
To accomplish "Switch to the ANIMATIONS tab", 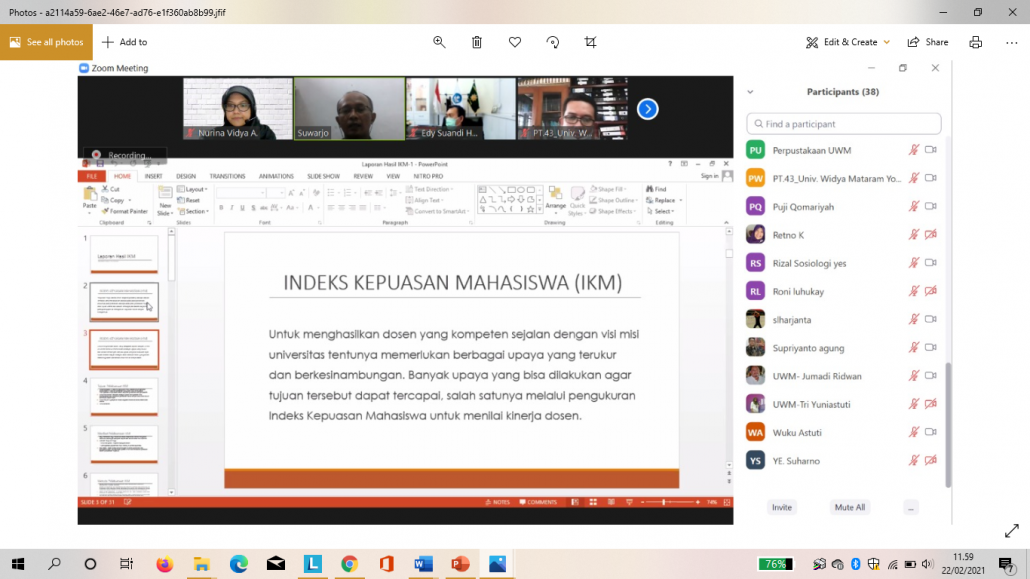I will 276,176.
